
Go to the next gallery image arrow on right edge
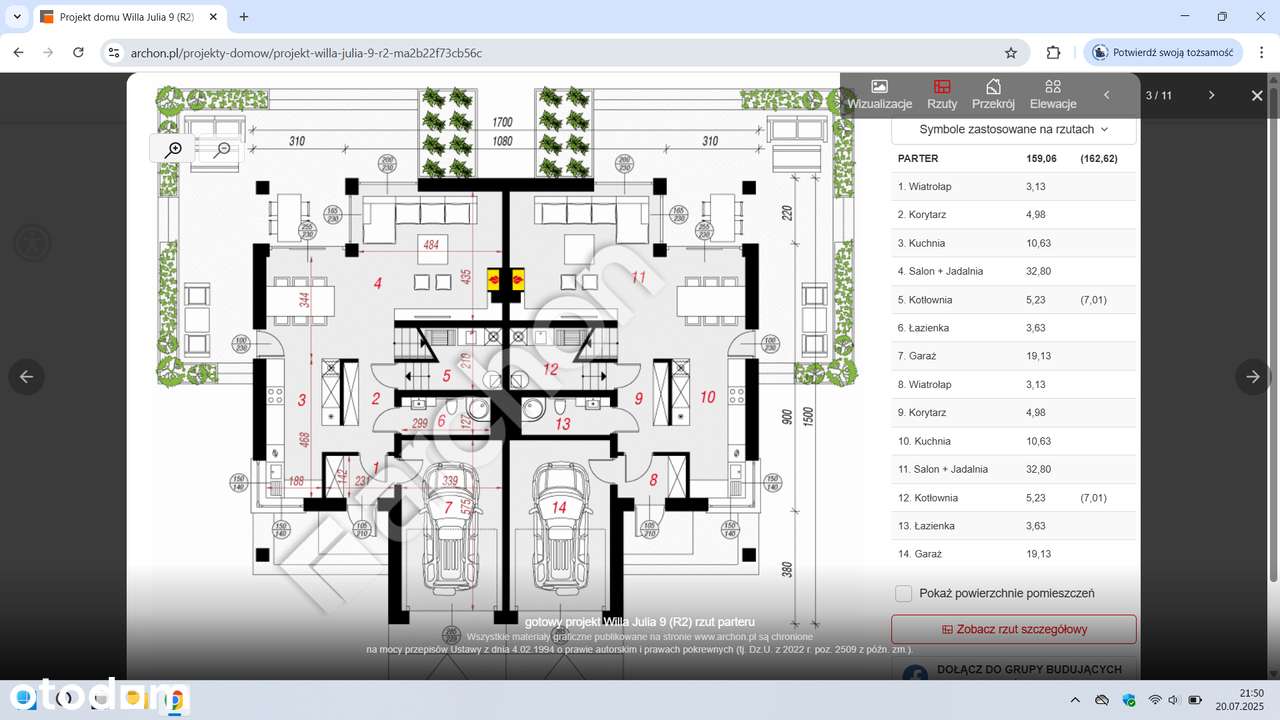click(x=1252, y=376)
